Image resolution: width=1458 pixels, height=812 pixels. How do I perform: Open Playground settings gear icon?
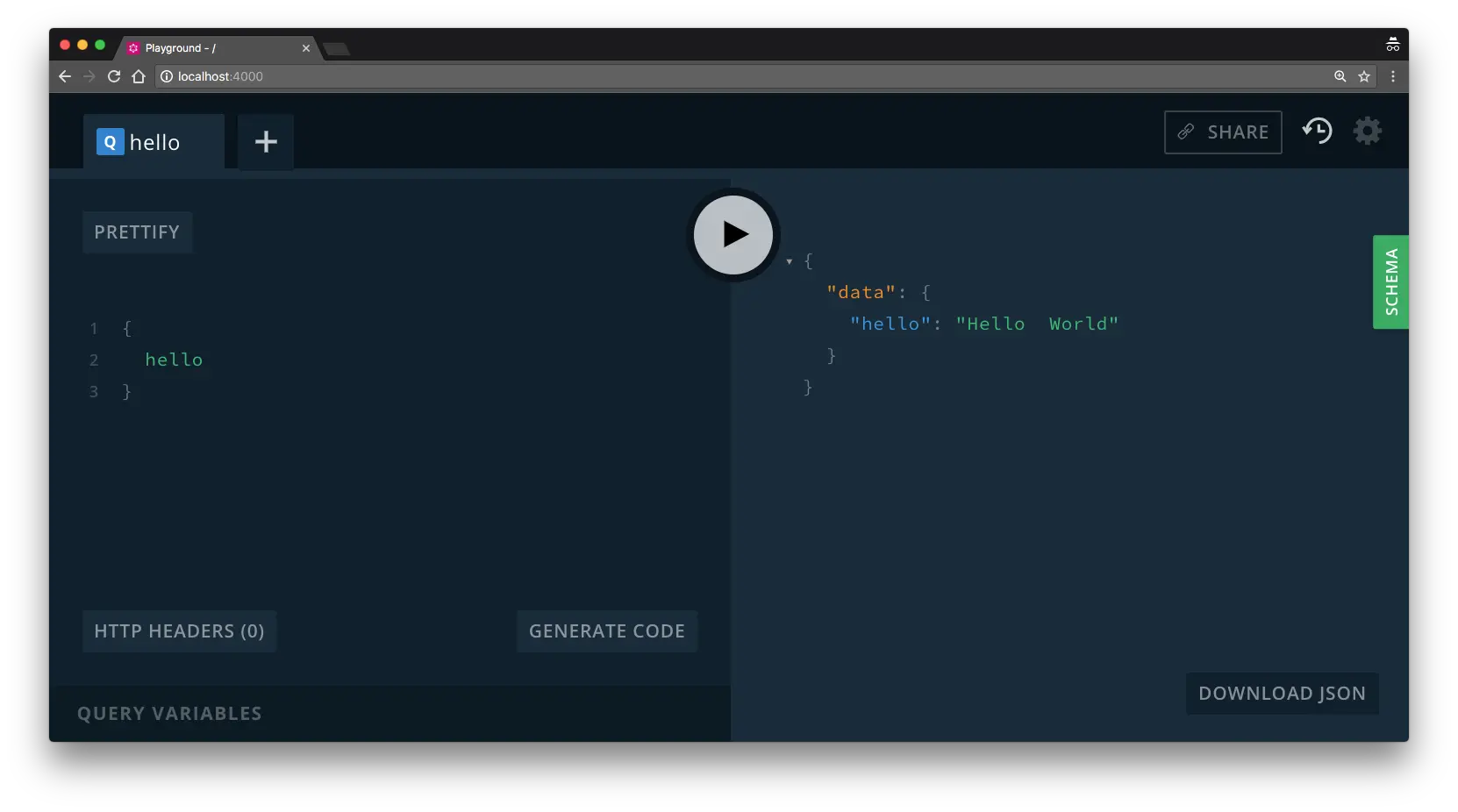click(1367, 132)
